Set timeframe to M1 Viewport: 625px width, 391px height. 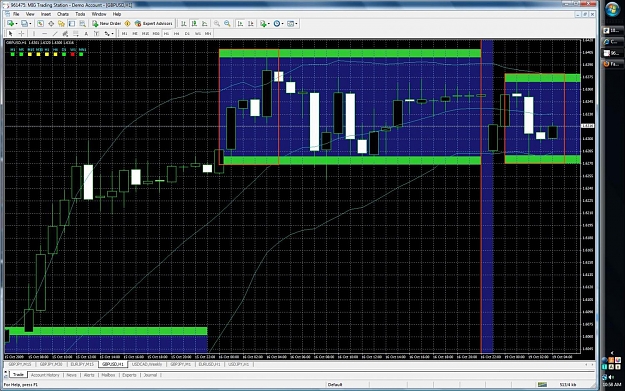point(125,33)
